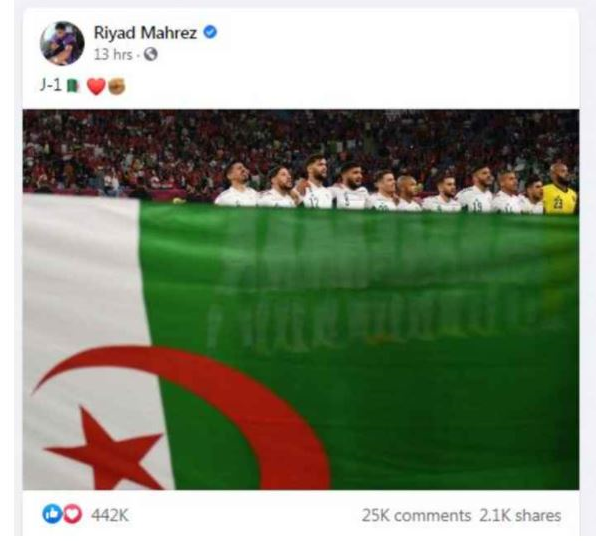Open Riyad Mahrez's profile picture
The width and height of the screenshot is (596, 541).
(62, 43)
